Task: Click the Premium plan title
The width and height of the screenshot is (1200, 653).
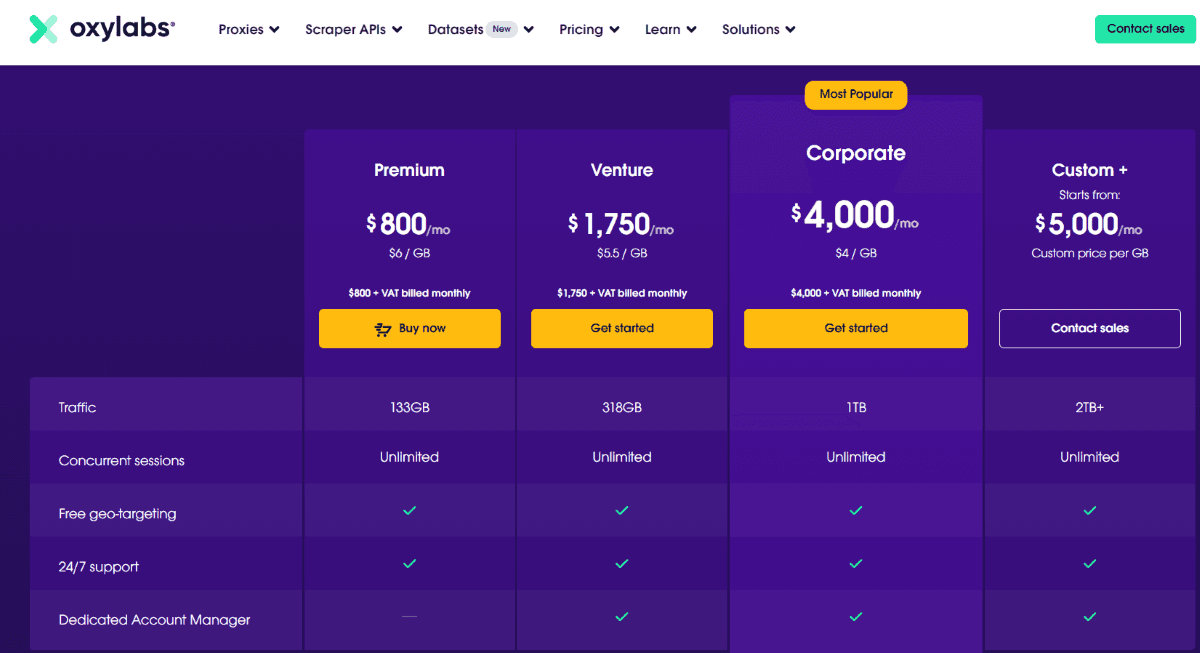Action: tap(409, 170)
